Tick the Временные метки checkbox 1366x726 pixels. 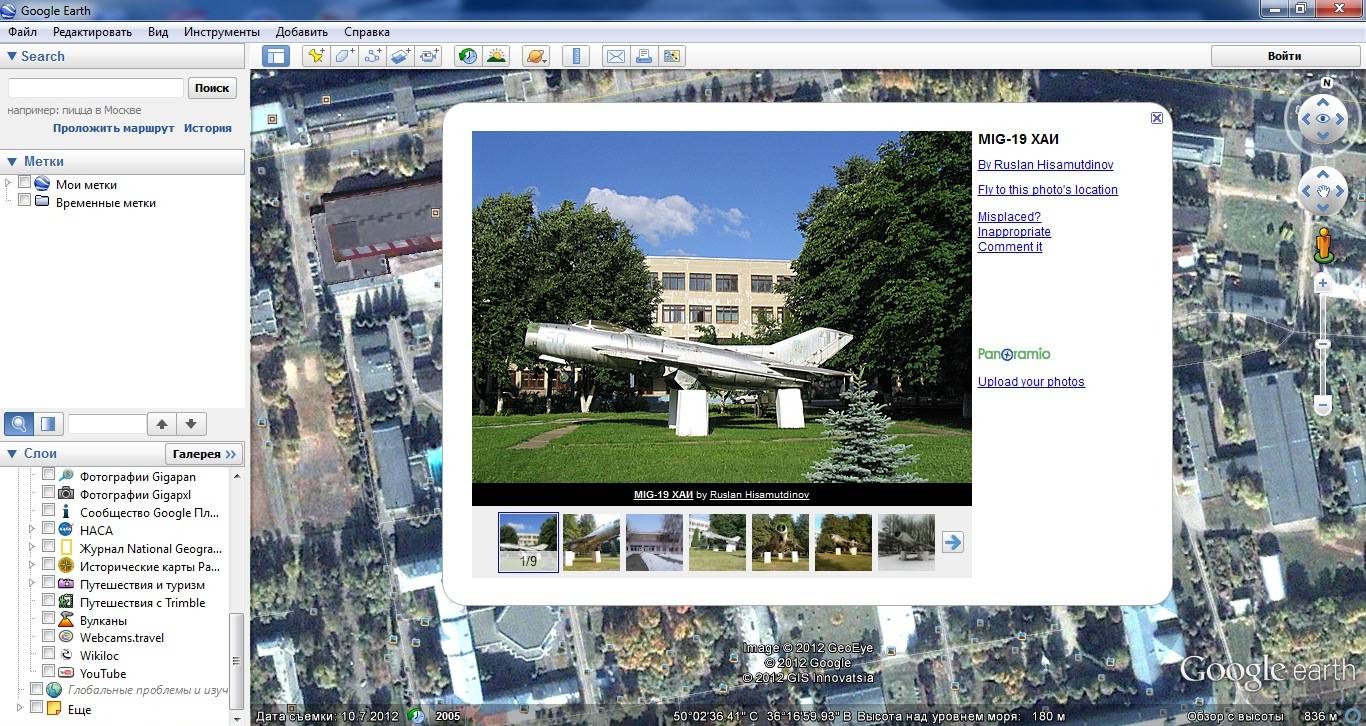tap(25, 202)
